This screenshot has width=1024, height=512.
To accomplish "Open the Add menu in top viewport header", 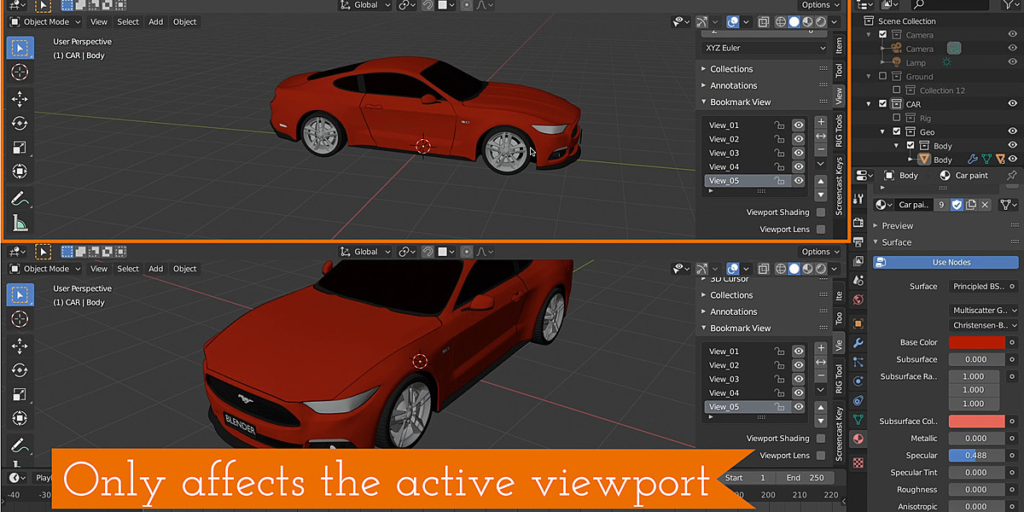I will point(156,21).
